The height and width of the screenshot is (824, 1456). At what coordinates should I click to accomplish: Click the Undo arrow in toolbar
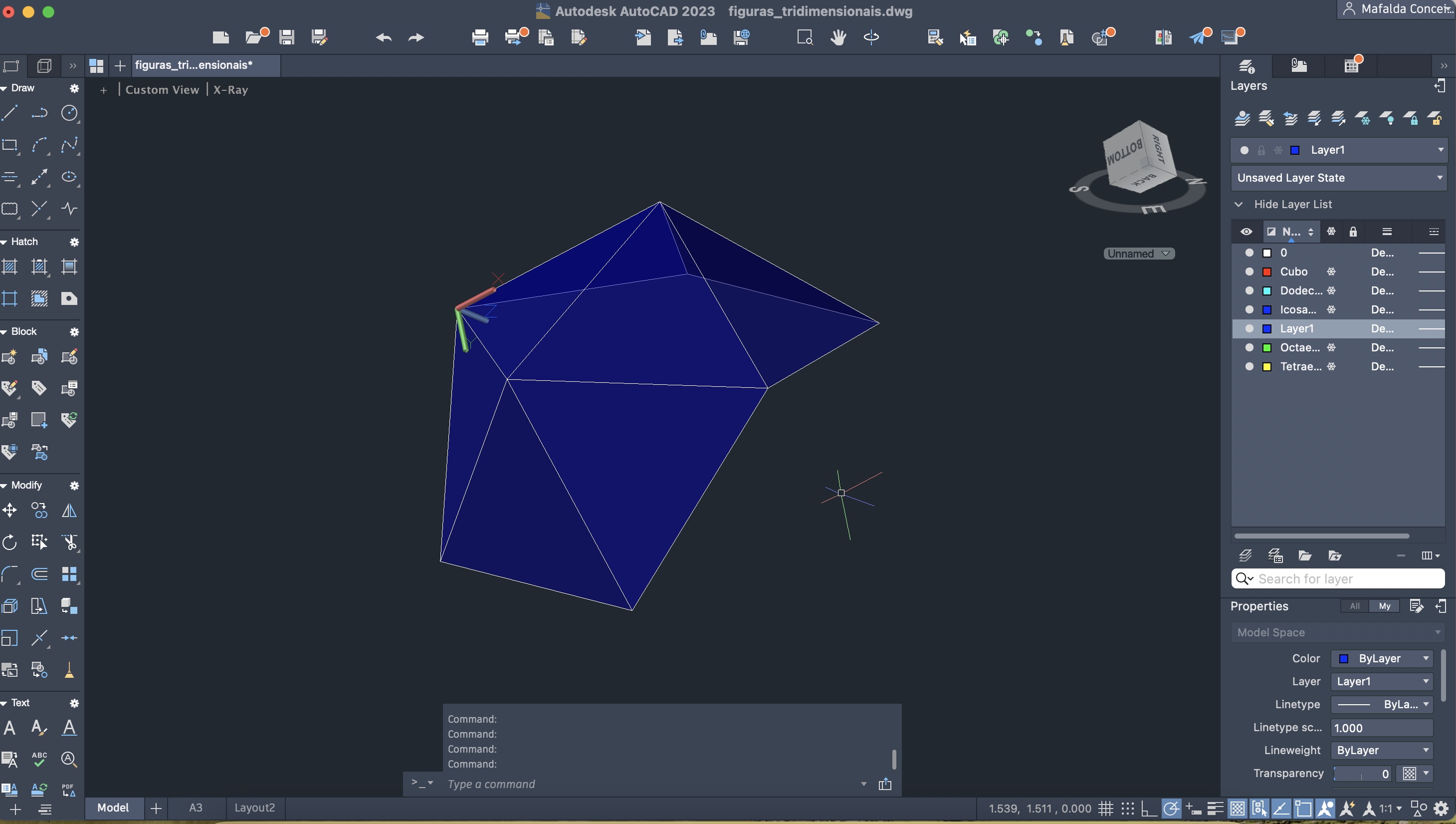click(384, 38)
